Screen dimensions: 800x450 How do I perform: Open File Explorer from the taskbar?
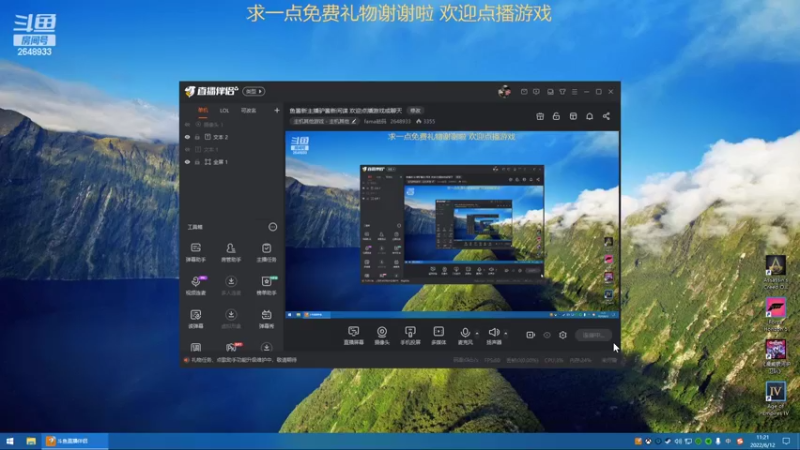[x=31, y=441]
